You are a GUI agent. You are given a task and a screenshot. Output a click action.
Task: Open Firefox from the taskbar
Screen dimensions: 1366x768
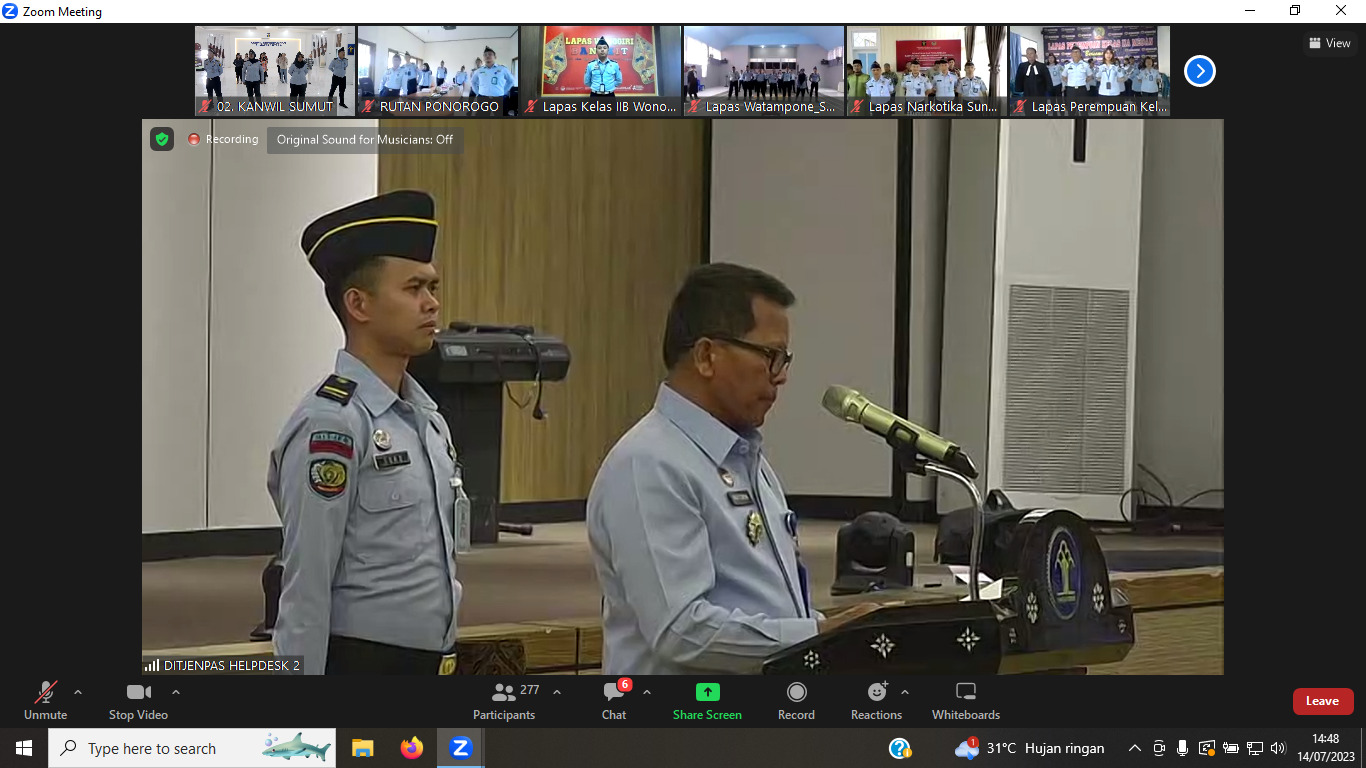(x=411, y=748)
